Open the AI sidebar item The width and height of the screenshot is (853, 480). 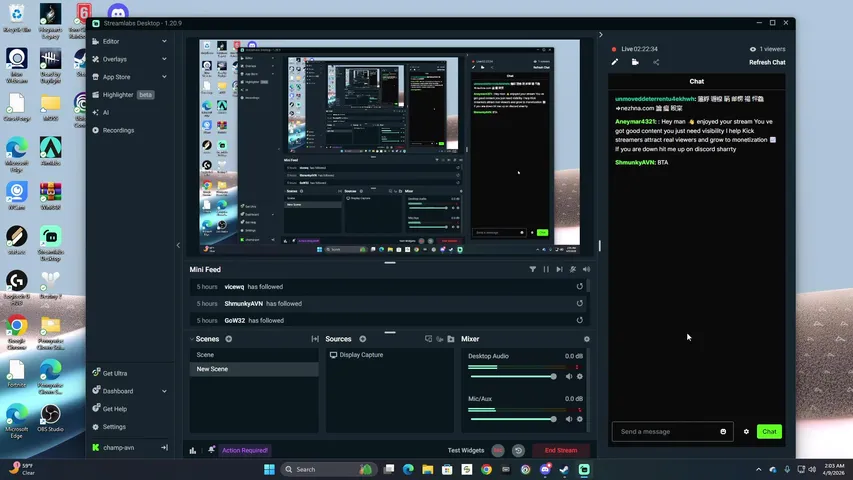click(x=106, y=113)
